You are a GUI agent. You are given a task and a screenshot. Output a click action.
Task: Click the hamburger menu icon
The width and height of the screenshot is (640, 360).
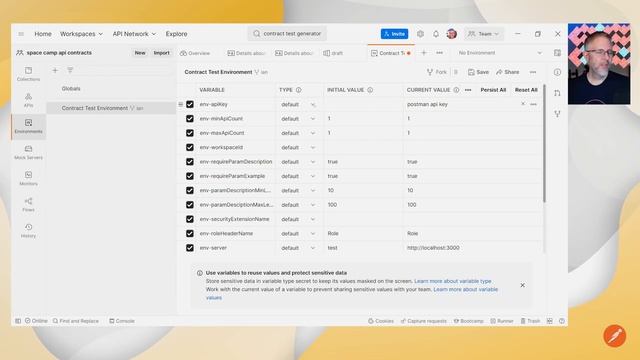point(21,34)
